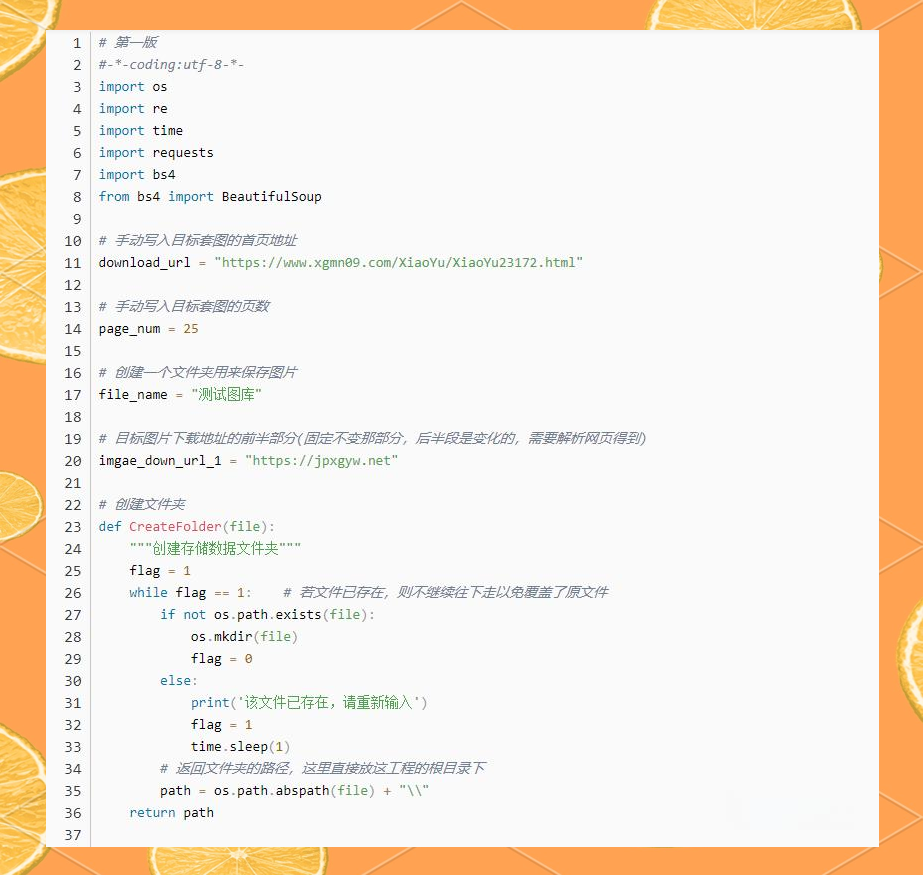Click the 'os.mkdir(file)' call

244,637
